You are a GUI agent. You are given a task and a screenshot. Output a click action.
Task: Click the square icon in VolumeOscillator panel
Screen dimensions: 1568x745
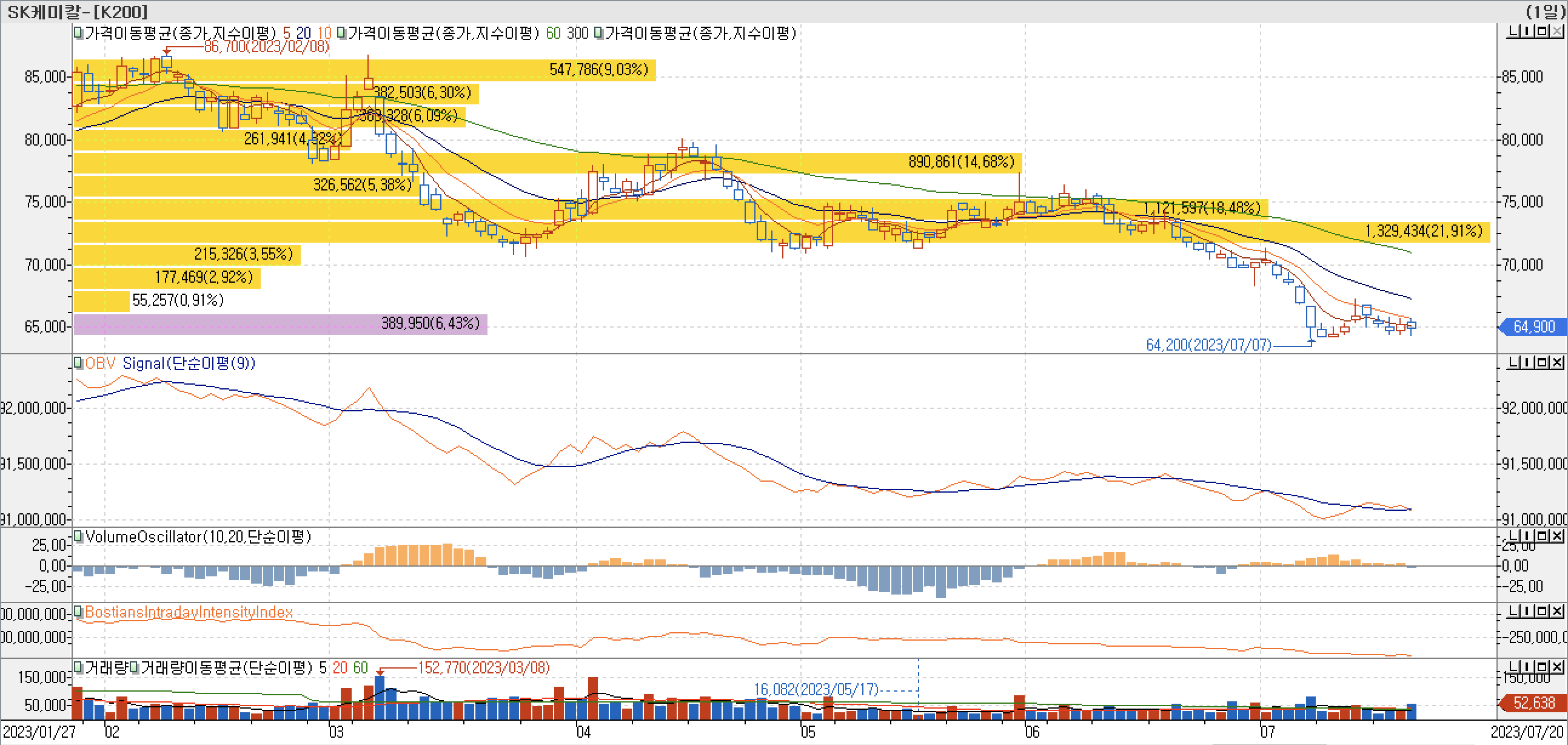coord(1543,536)
